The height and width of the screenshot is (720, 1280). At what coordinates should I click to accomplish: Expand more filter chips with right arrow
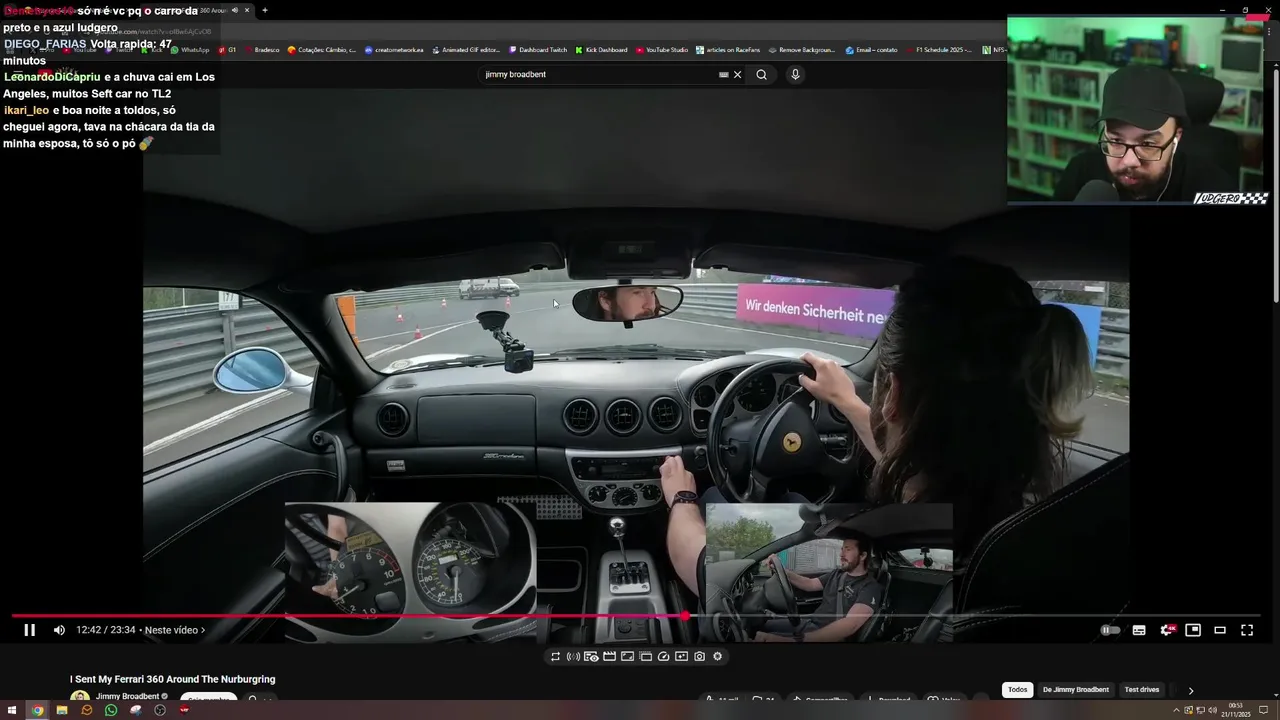(1190, 690)
